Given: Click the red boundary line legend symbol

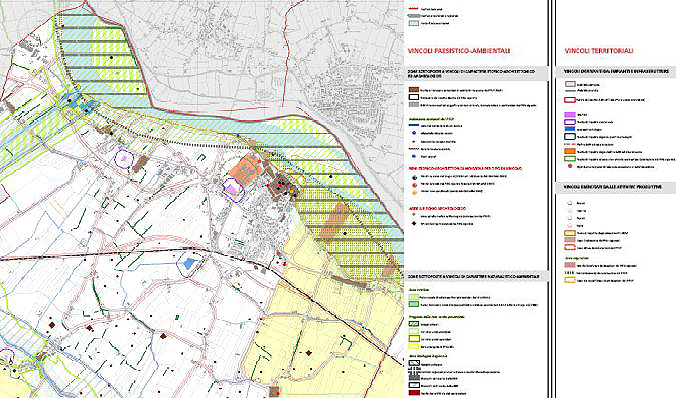Looking at the screenshot, I should (x=414, y=9).
